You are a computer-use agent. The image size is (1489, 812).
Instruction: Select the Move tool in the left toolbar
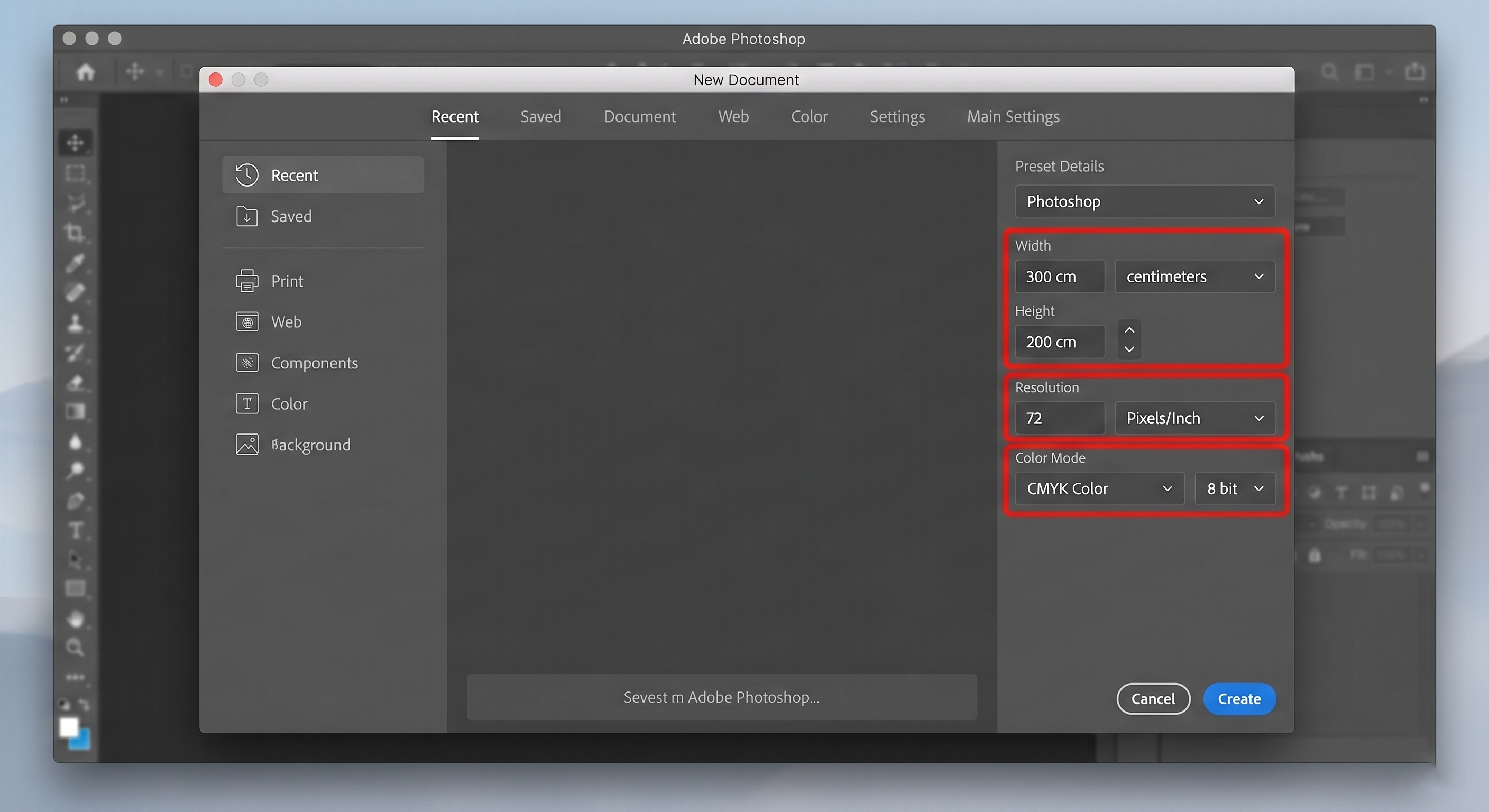(x=75, y=143)
